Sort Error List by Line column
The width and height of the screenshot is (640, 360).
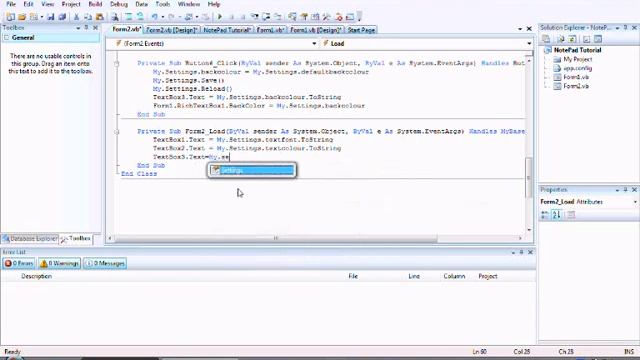click(x=414, y=276)
